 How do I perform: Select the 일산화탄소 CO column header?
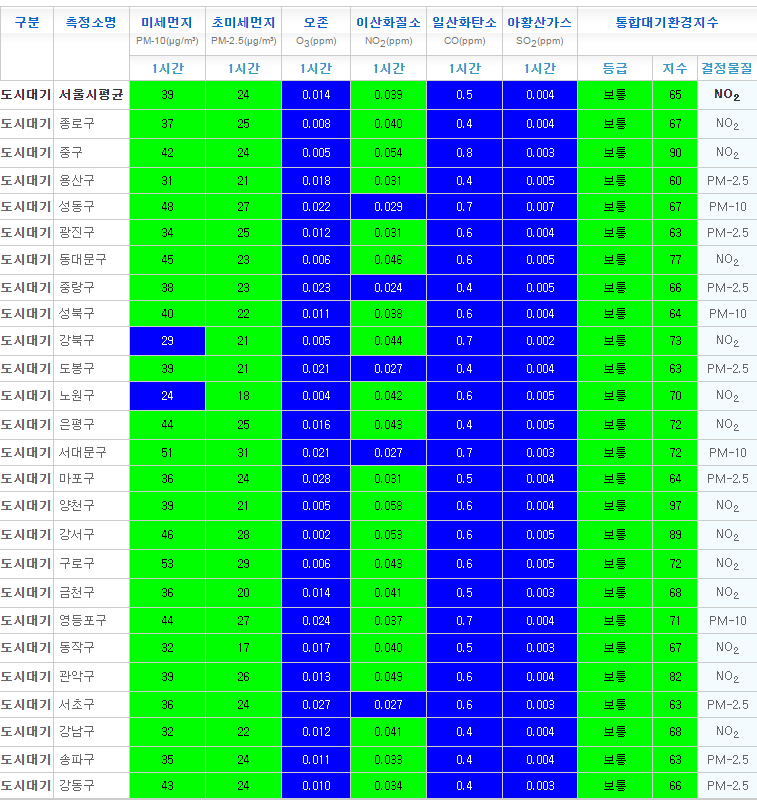(x=464, y=30)
